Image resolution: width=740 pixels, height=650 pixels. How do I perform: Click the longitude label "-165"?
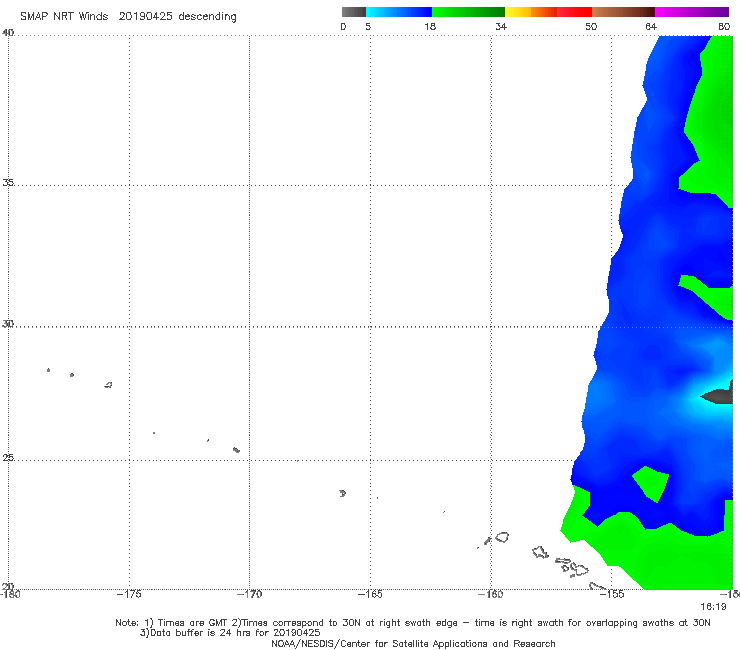[x=370, y=594]
